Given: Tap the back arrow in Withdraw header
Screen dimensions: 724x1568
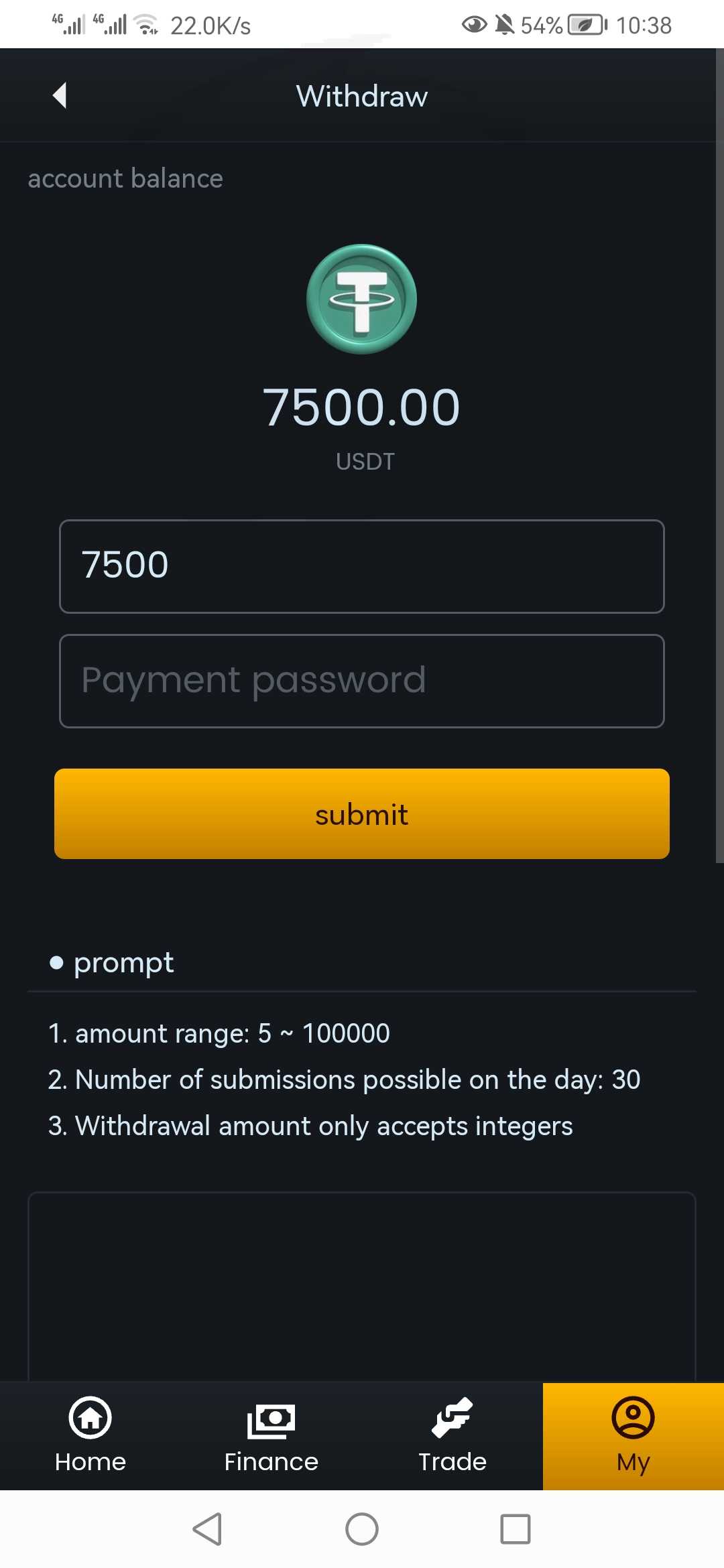Looking at the screenshot, I should pyautogui.click(x=60, y=95).
